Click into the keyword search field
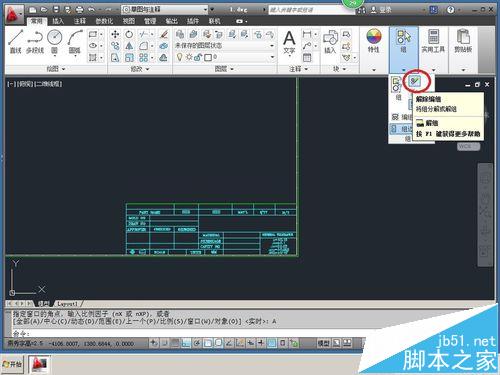 tap(309, 10)
